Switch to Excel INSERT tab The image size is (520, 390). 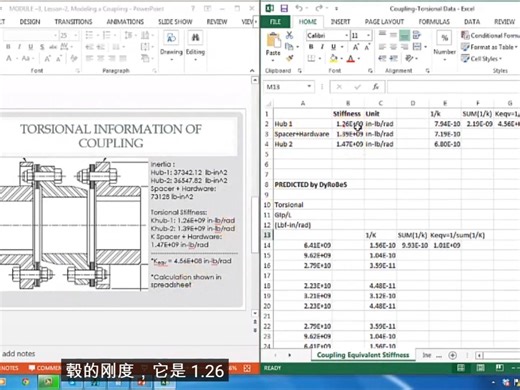click(340, 22)
